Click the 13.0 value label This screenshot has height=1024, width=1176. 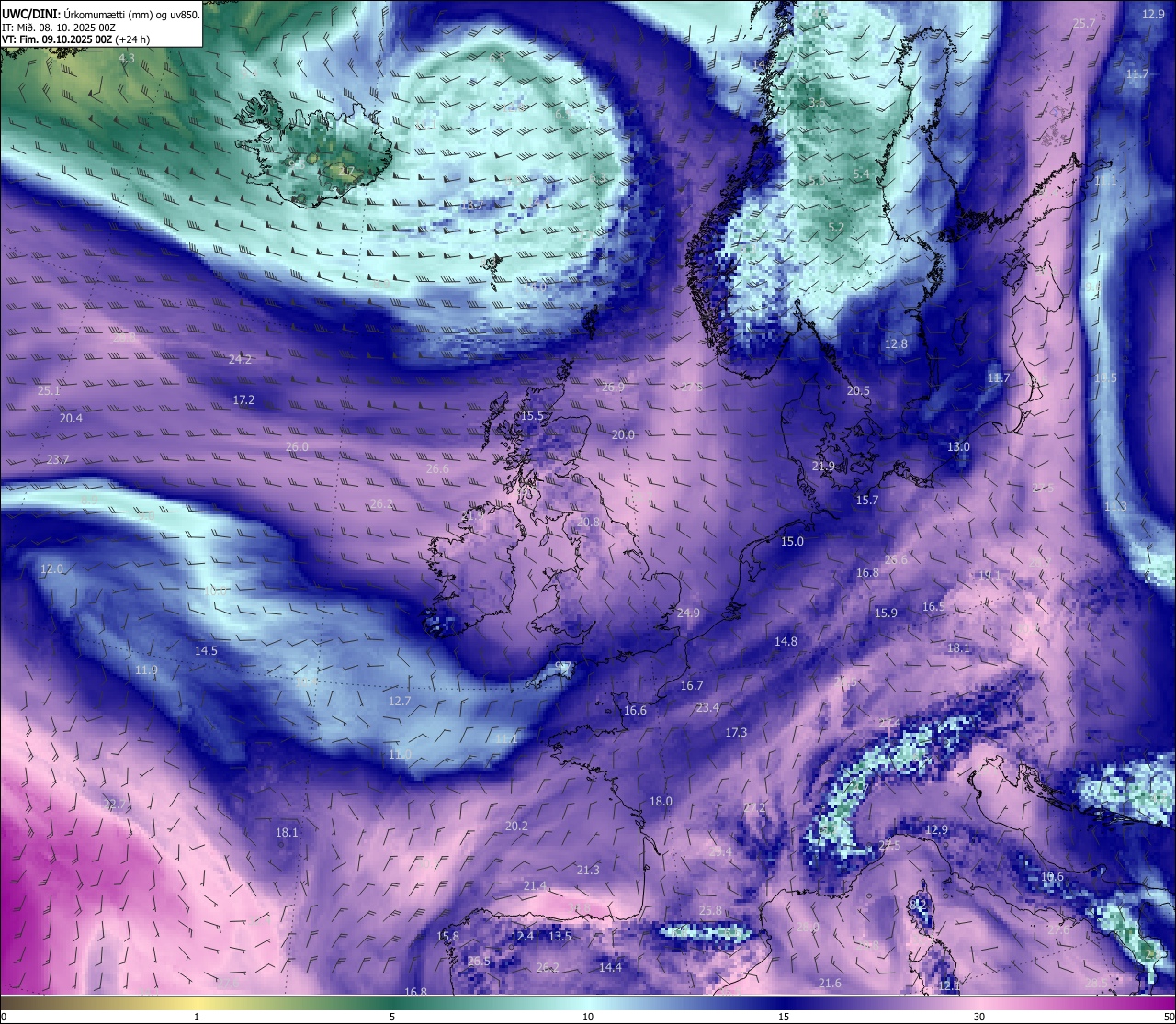[958, 446]
